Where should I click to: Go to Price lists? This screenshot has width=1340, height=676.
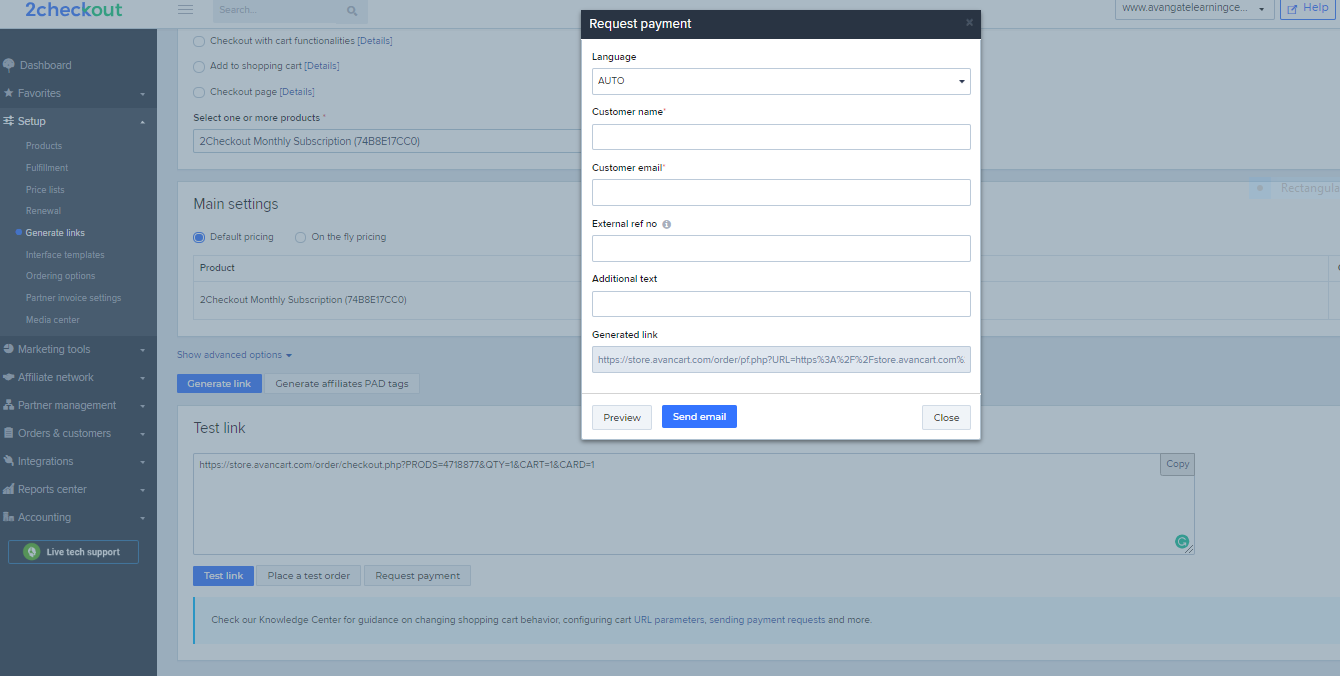[45, 190]
